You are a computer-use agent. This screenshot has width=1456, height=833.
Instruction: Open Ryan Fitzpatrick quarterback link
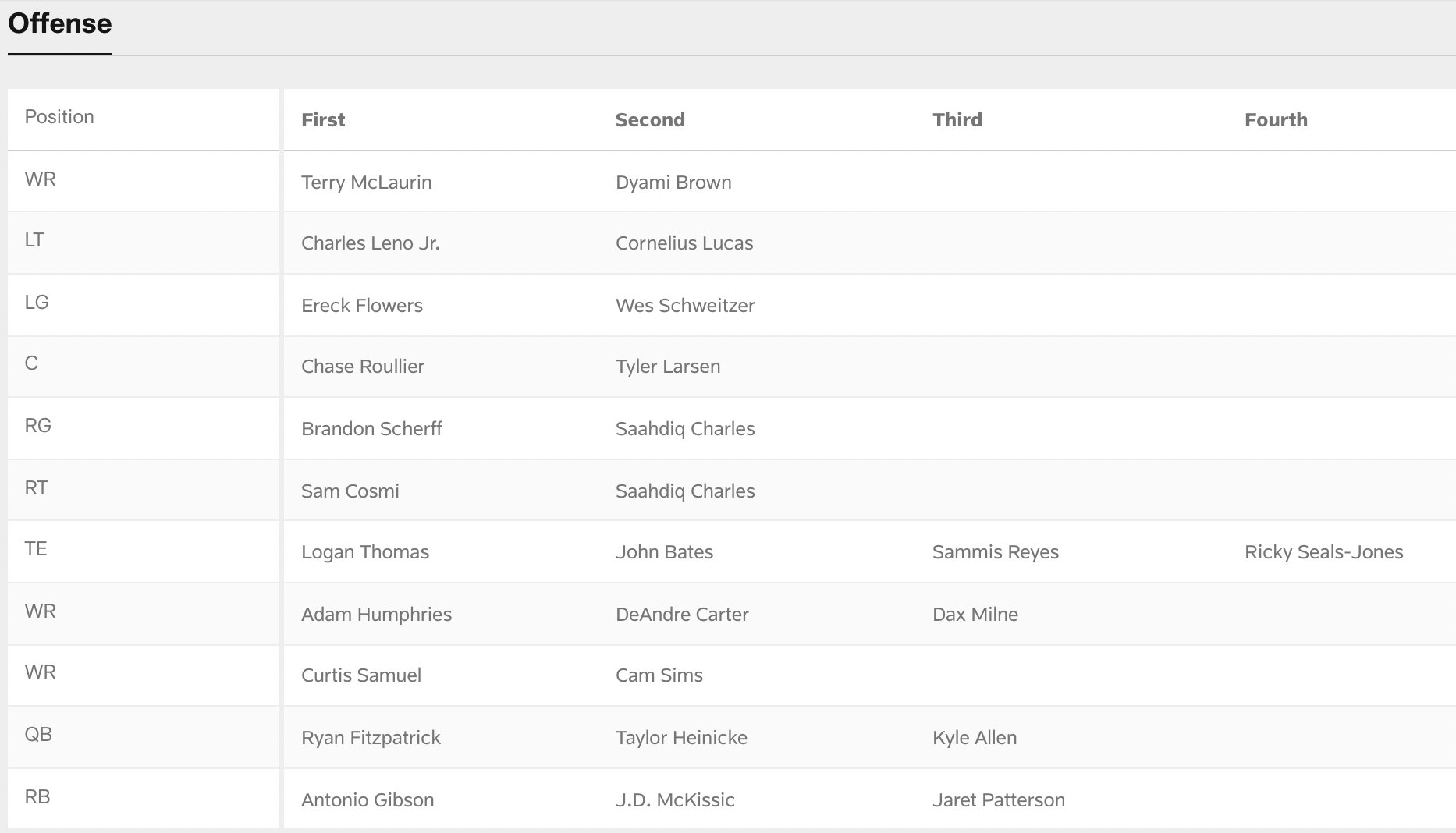371,738
